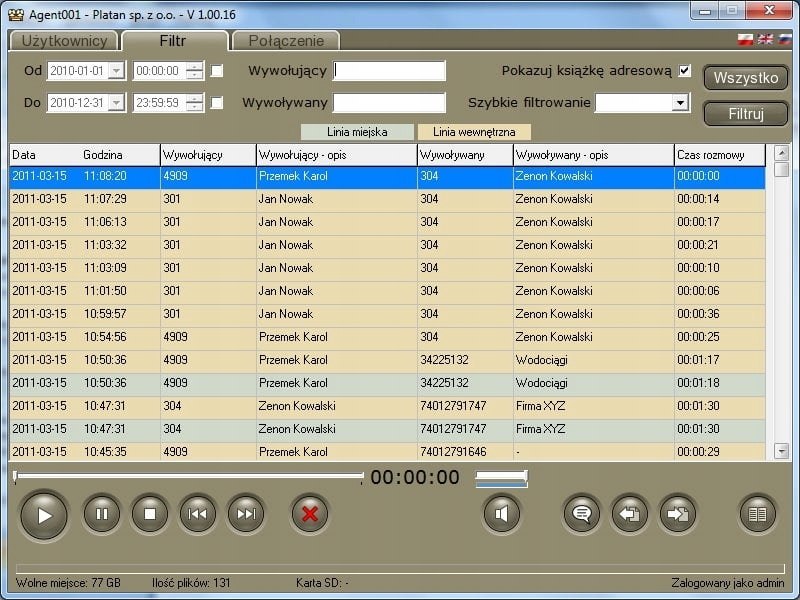Click the Linia miejska legend swatch

357,132
